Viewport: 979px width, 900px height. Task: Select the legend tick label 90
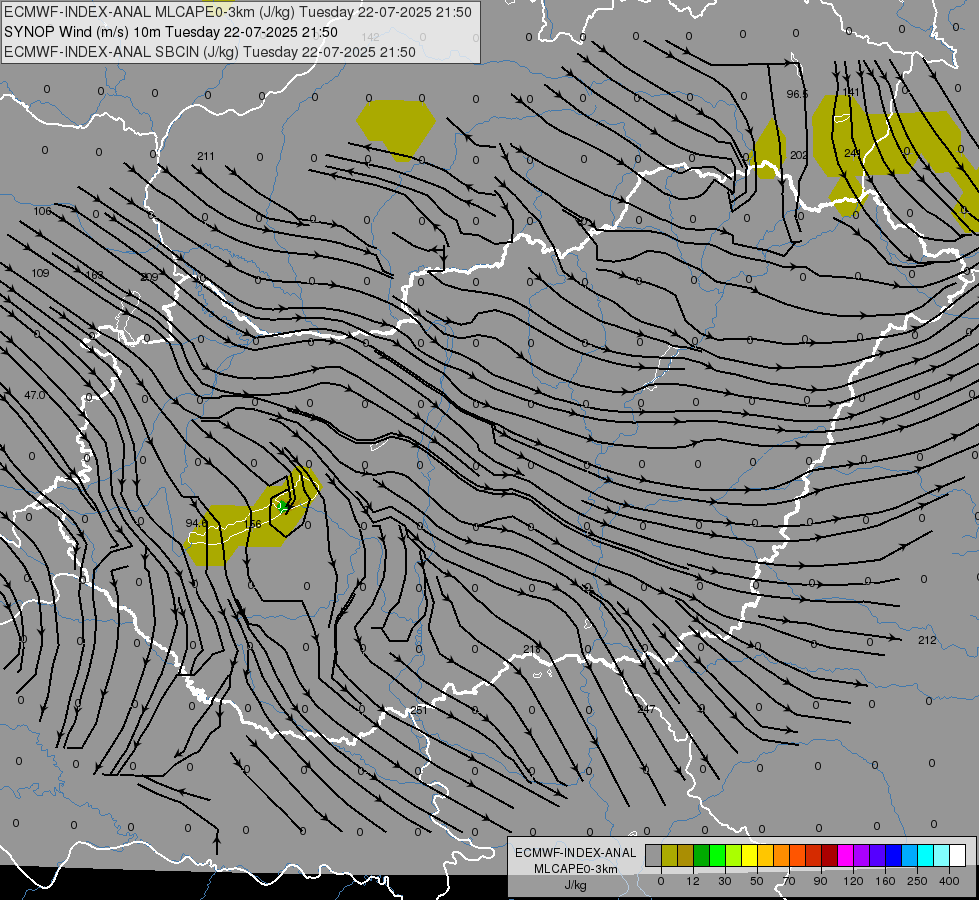coord(820,881)
